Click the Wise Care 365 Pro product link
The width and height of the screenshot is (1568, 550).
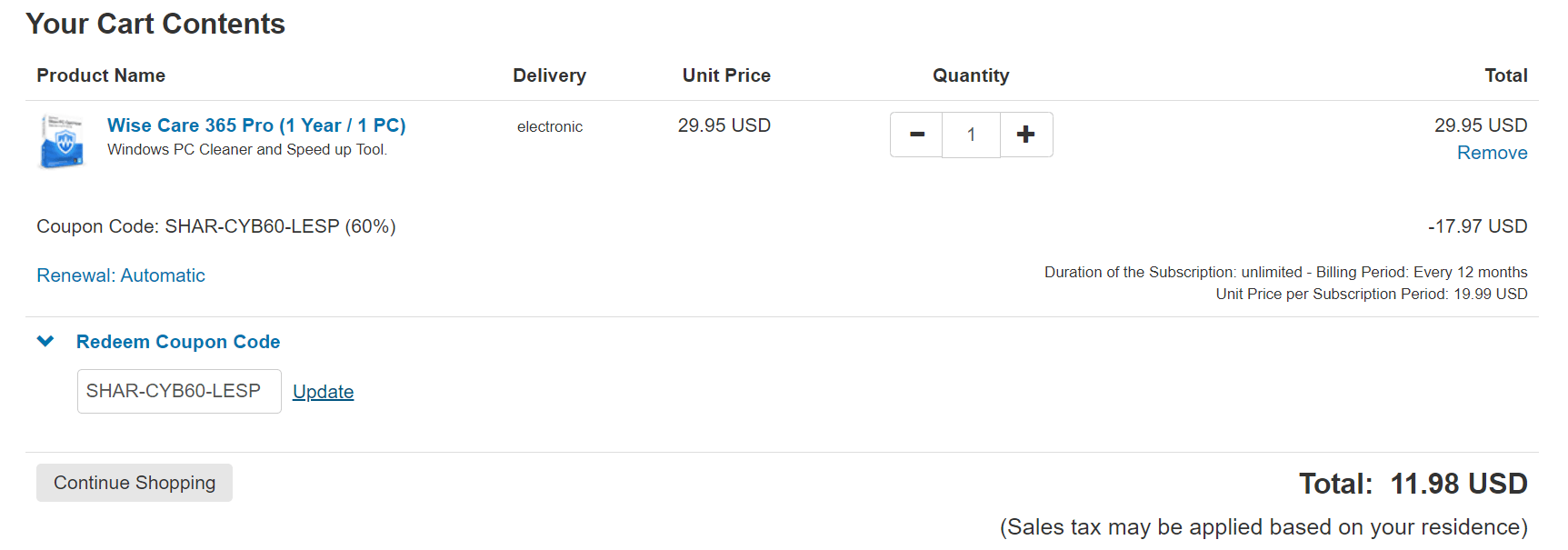256,125
